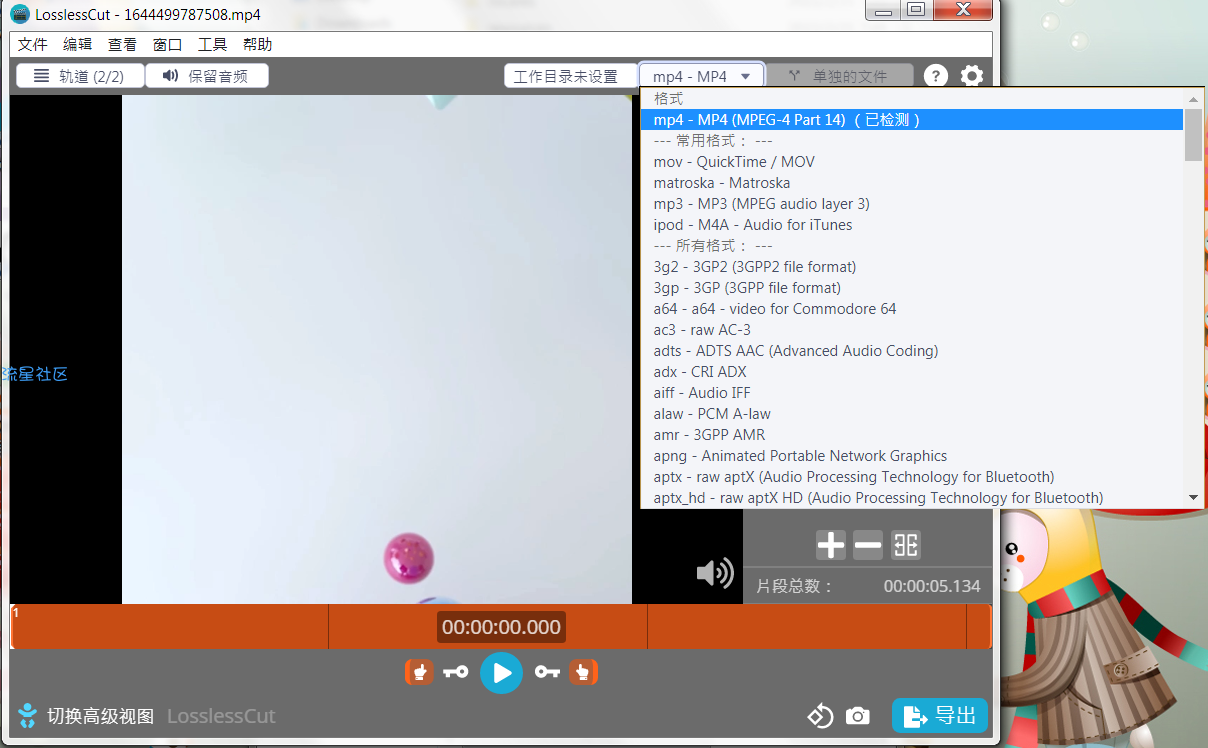
Task: Select ipod - M4A - Audio for iTunes
Action: click(x=912, y=225)
